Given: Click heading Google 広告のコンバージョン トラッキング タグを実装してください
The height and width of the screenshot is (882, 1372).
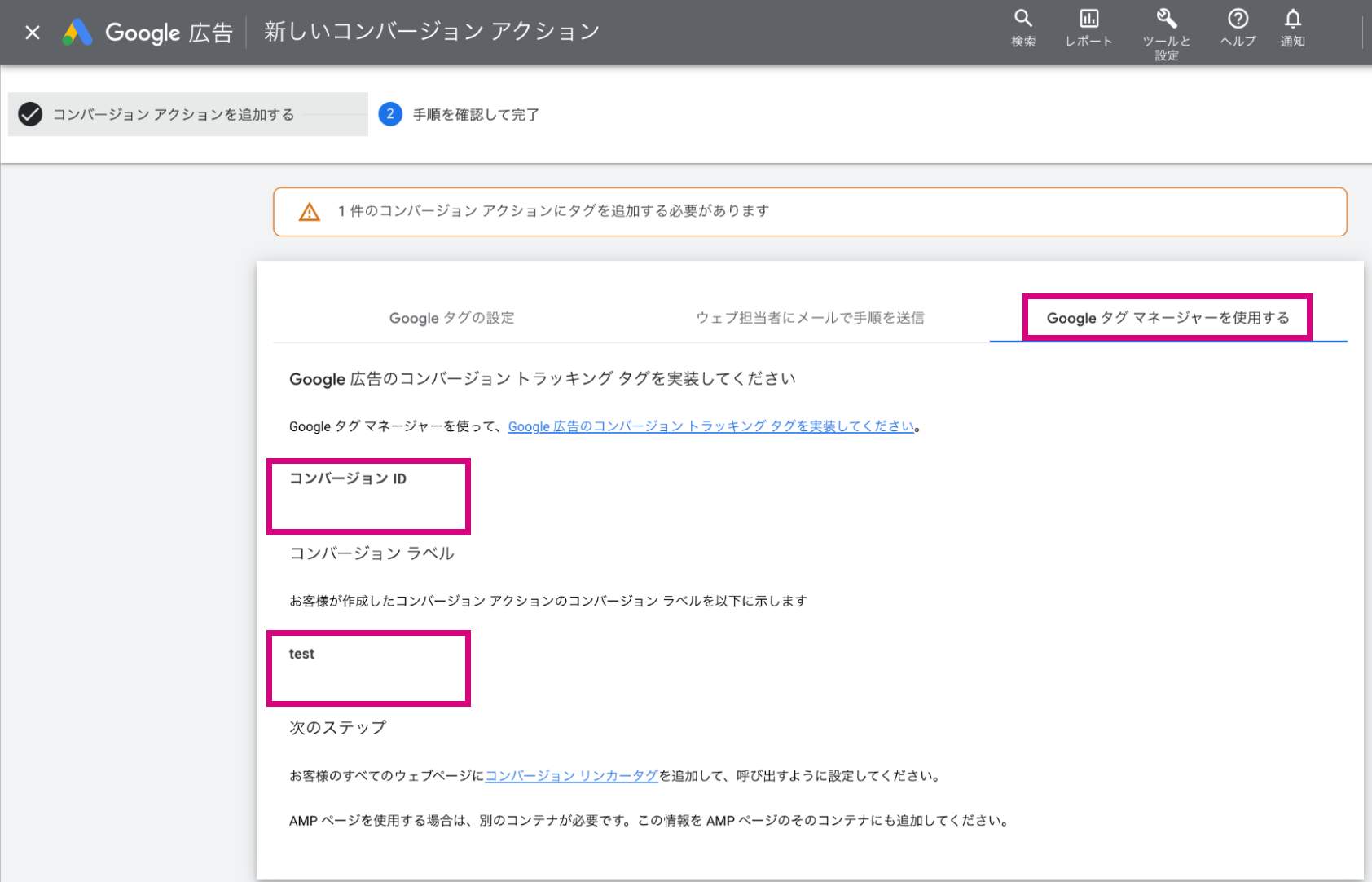Looking at the screenshot, I should (543, 379).
